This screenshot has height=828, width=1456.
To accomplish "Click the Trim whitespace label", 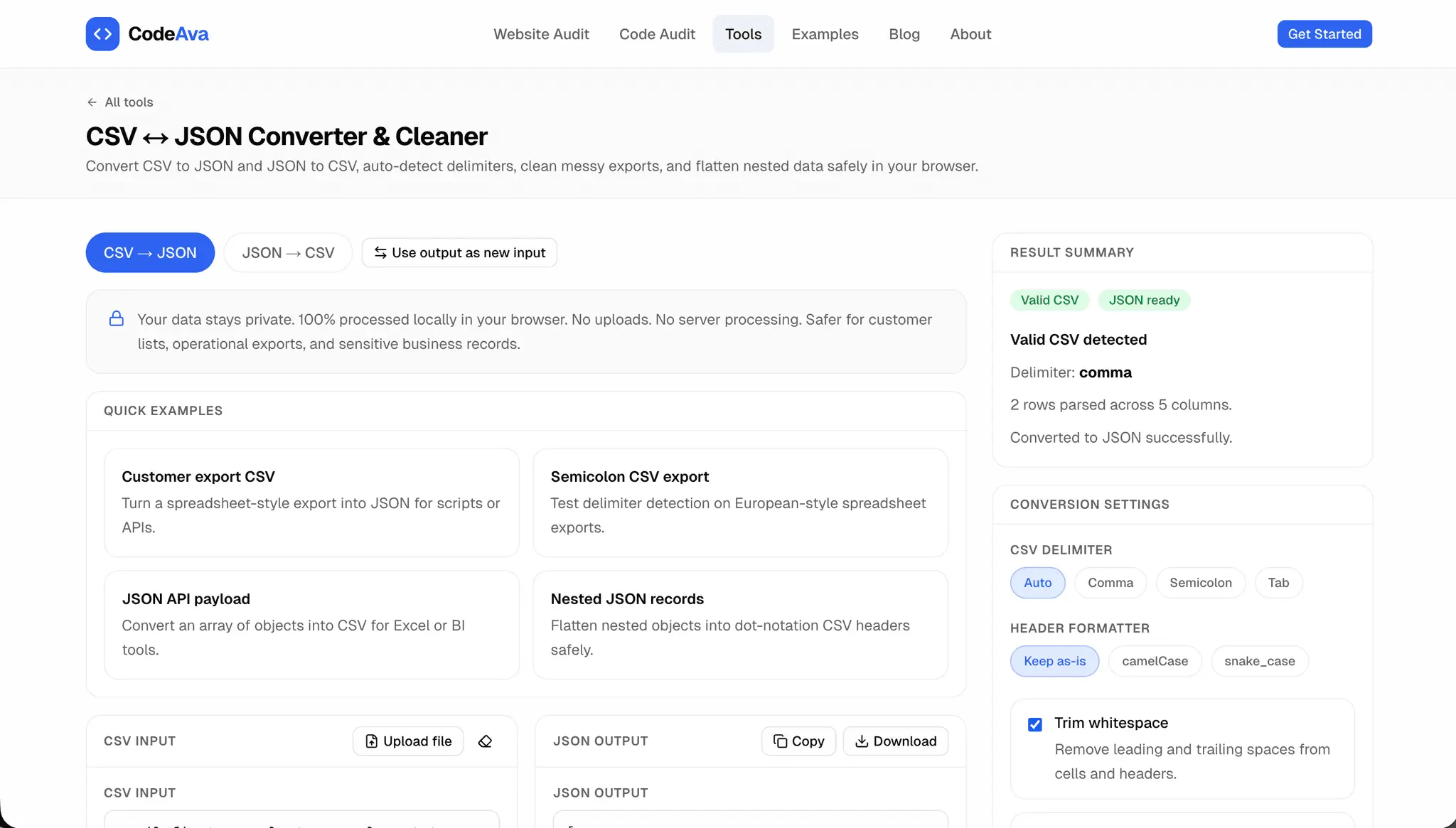I will click(x=1111, y=723).
